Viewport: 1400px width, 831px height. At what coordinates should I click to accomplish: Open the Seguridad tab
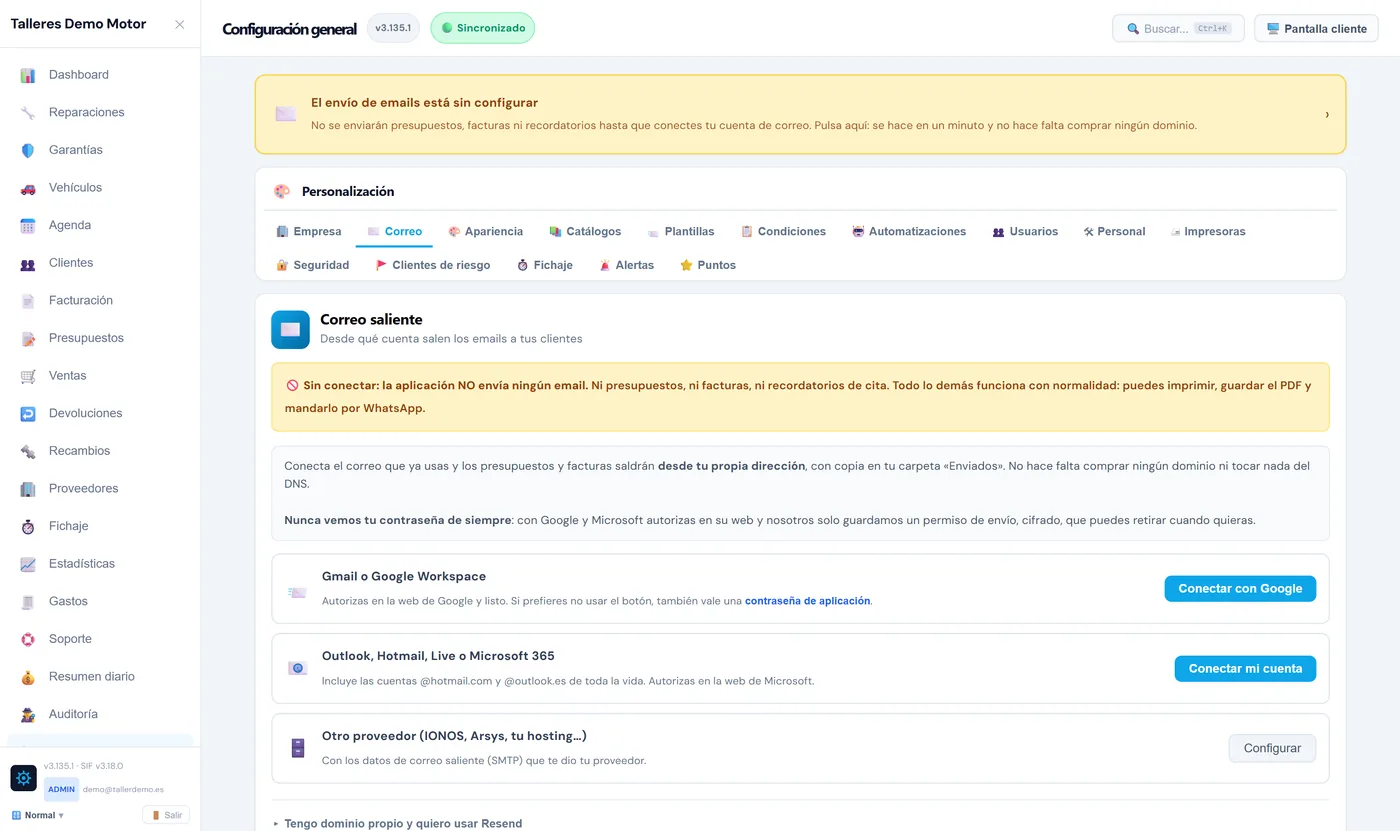313,266
